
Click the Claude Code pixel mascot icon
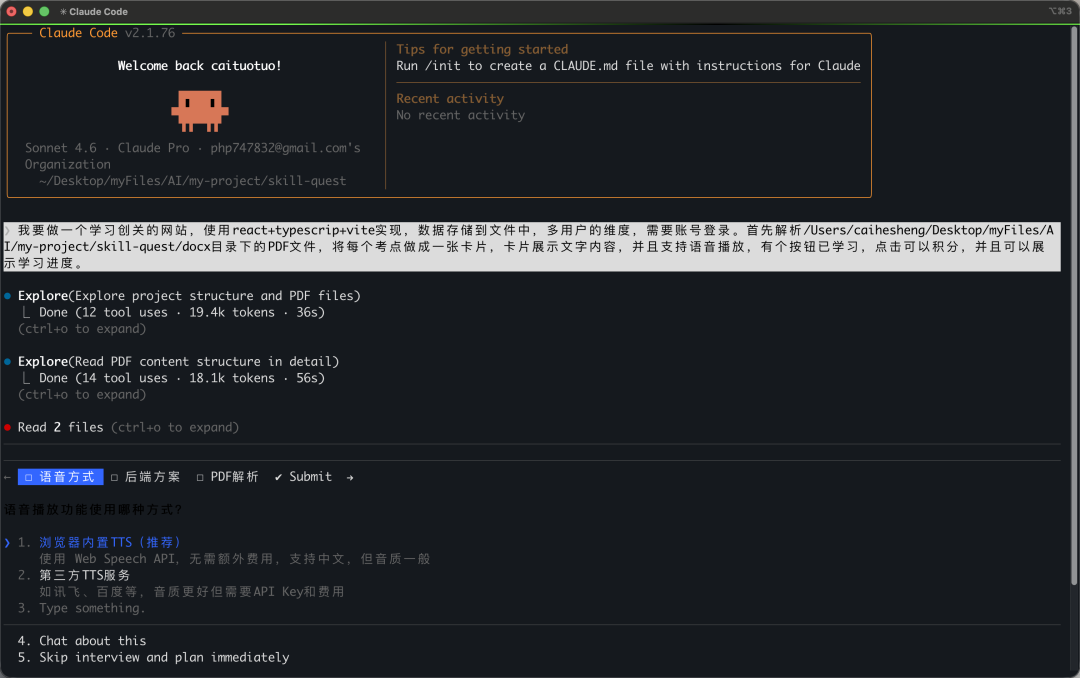pyautogui.click(x=200, y=111)
